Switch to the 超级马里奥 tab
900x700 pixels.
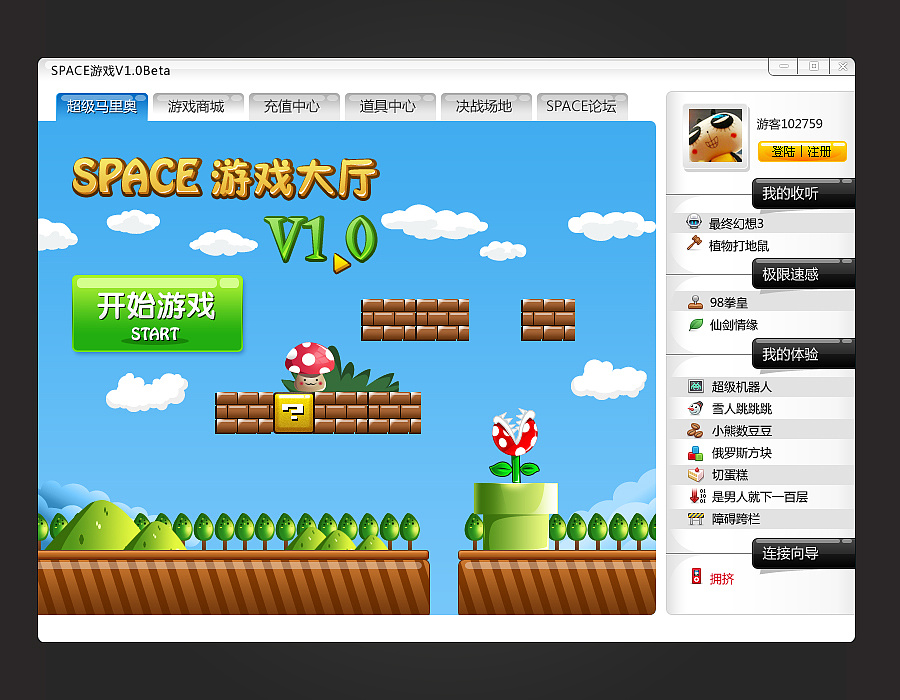(x=102, y=107)
